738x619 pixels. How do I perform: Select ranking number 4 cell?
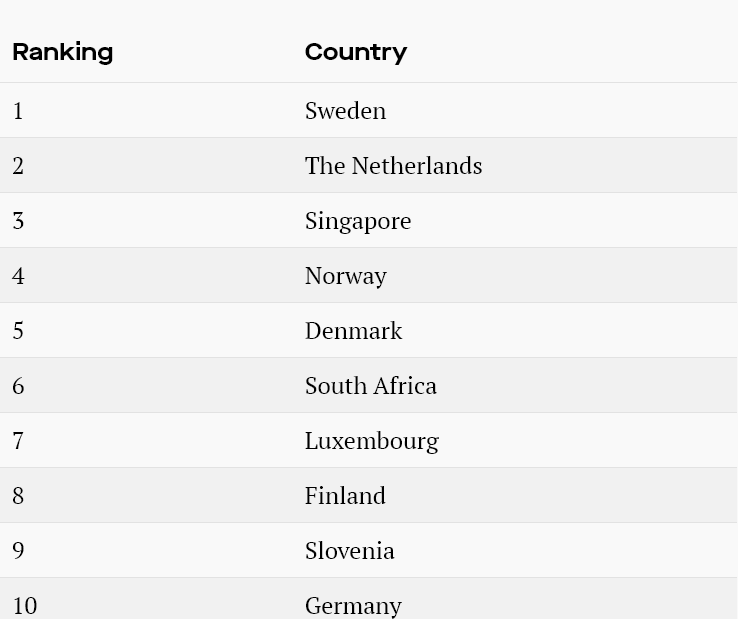(18, 276)
